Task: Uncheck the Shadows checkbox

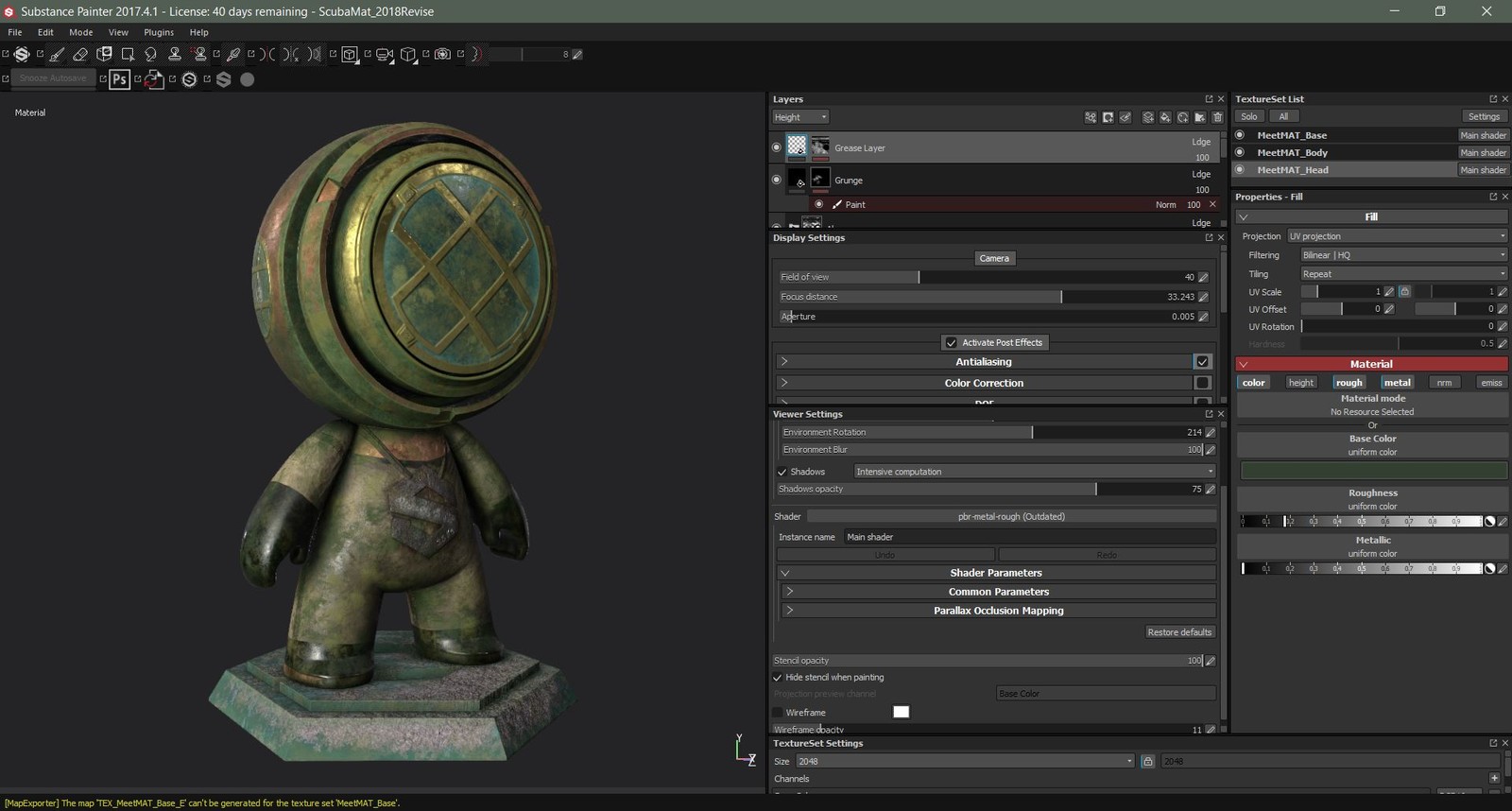Action: click(x=782, y=472)
